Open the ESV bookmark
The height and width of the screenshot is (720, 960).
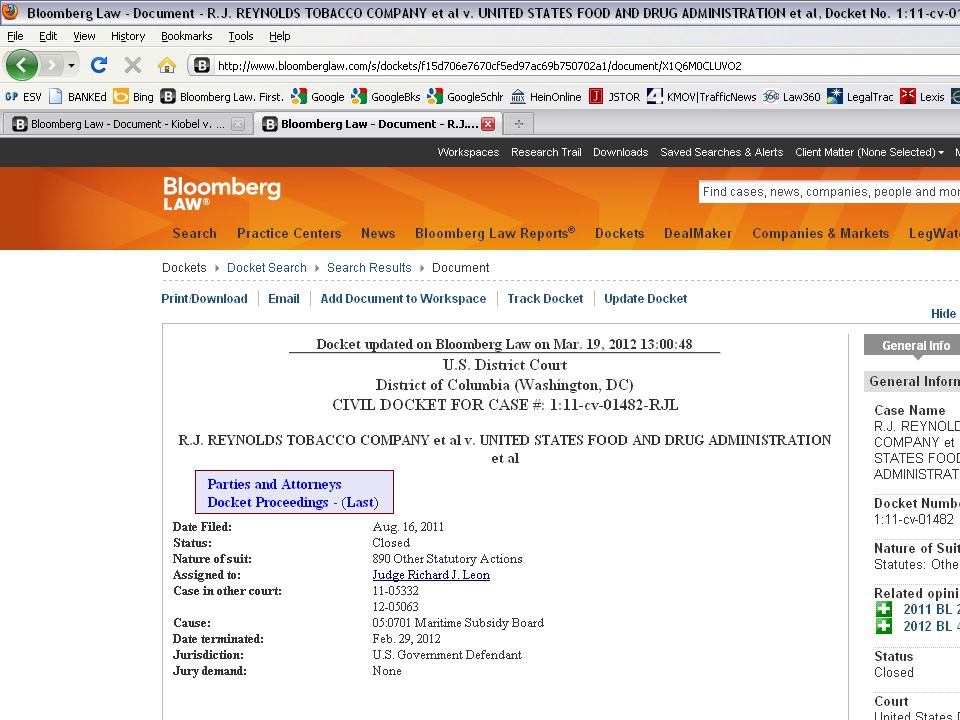[x=23, y=97]
